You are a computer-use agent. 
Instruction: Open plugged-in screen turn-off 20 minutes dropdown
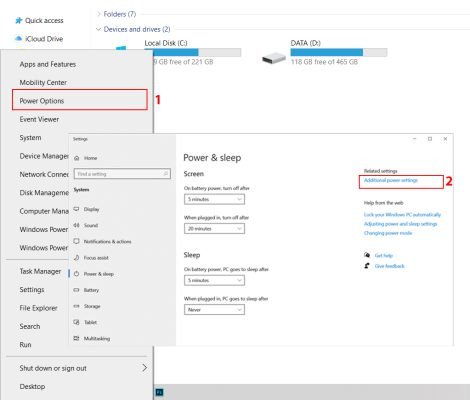[x=214, y=229]
